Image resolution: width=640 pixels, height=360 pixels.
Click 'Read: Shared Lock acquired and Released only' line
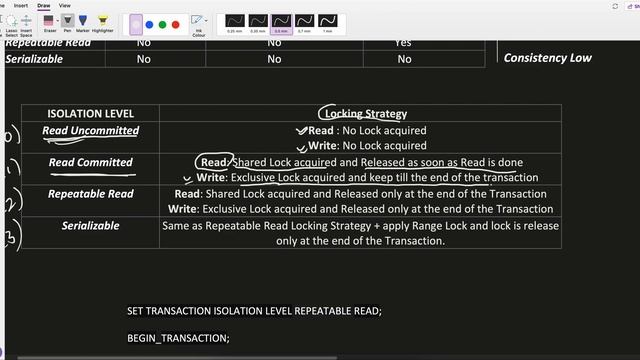coord(360,194)
